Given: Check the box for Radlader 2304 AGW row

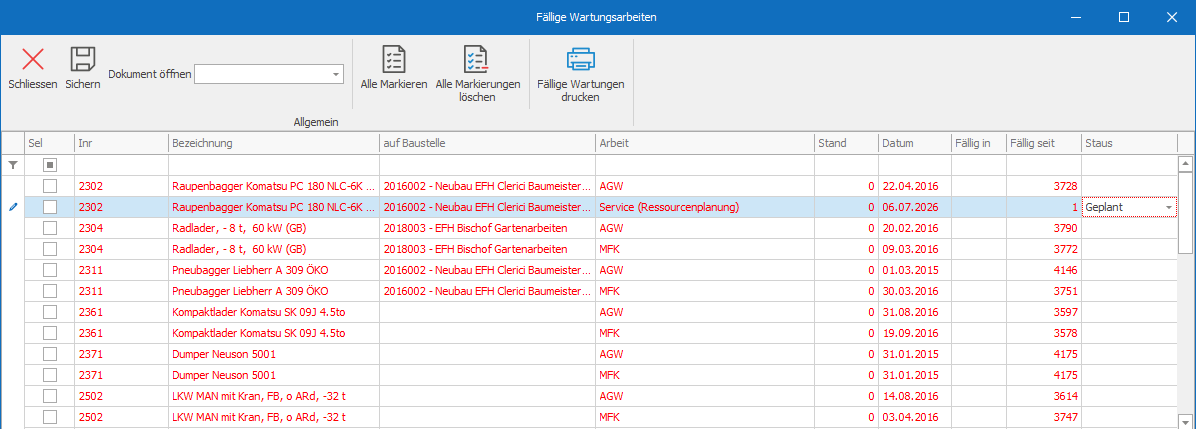Looking at the screenshot, I should click(50, 228).
